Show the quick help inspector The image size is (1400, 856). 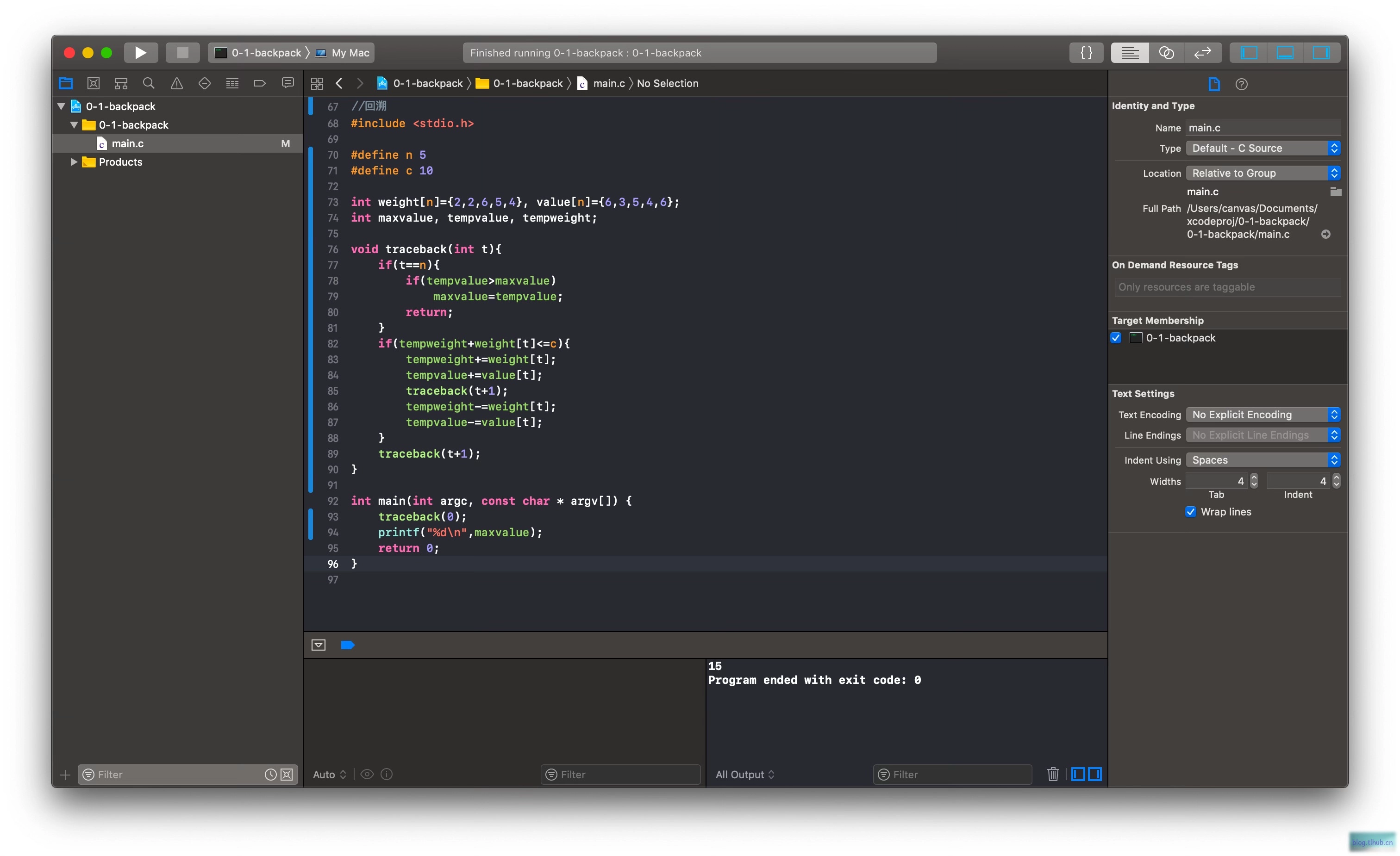point(1242,84)
